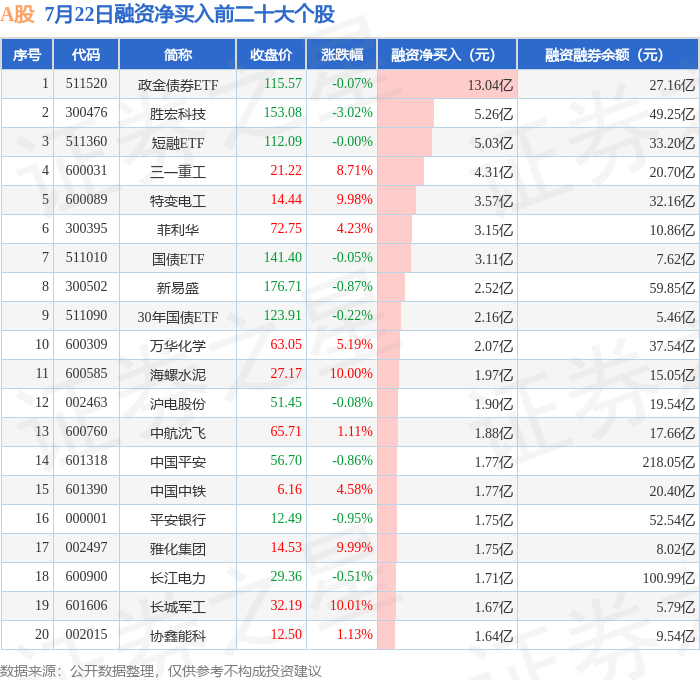Click balance value 100.99亿
This screenshot has width=700, height=680.
coord(669,578)
